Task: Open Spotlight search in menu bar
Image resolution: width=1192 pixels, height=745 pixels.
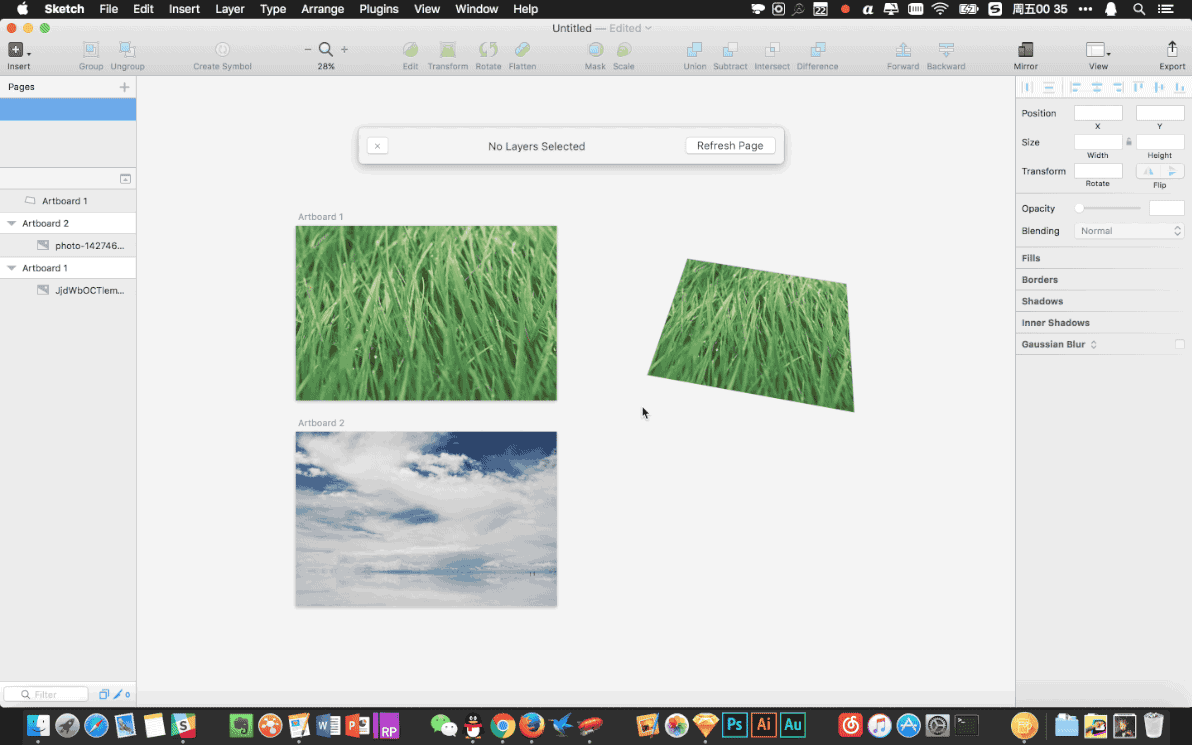Action: coord(1138,9)
